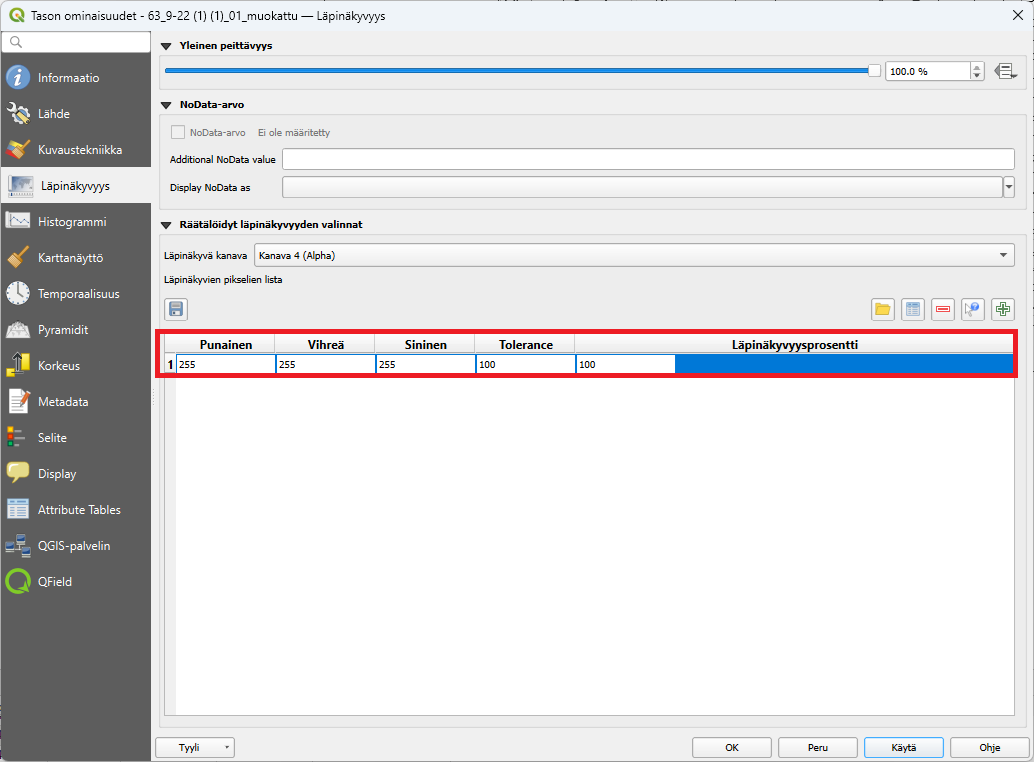This screenshot has height=762, width=1034.
Task: Click the Additional NoData value field
Action: click(648, 160)
